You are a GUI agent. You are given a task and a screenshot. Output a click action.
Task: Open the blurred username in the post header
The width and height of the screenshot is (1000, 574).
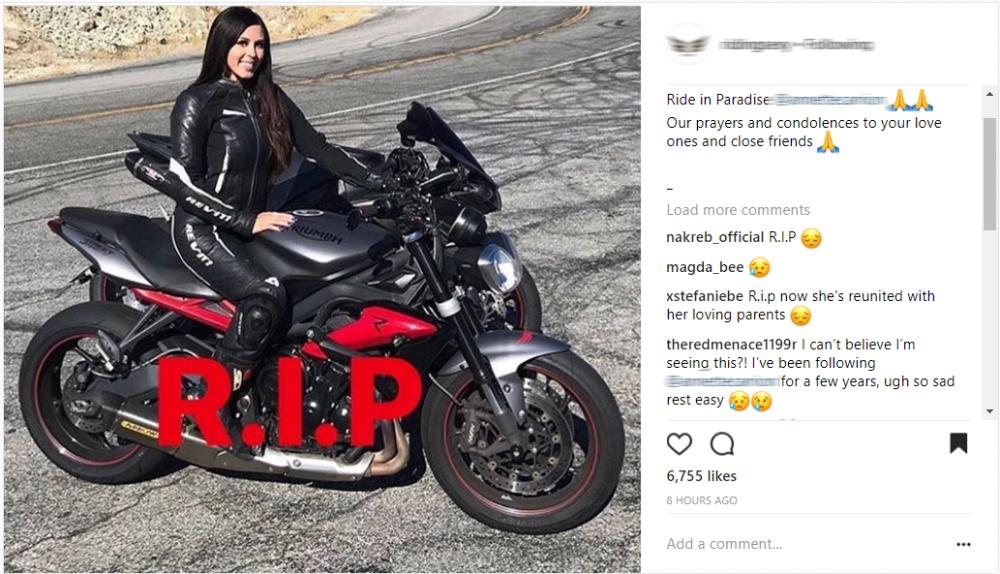click(x=796, y=45)
